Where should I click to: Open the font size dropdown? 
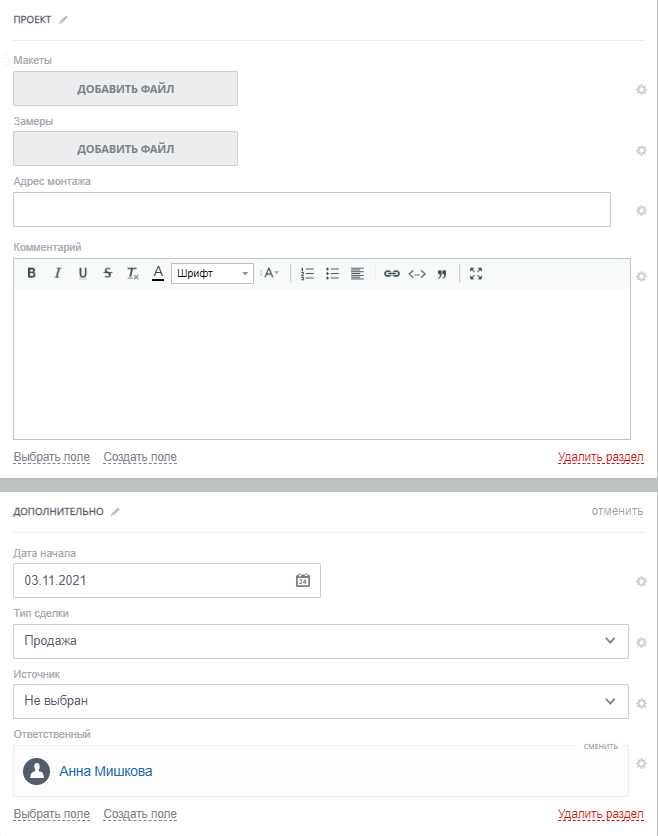(x=270, y=274)
